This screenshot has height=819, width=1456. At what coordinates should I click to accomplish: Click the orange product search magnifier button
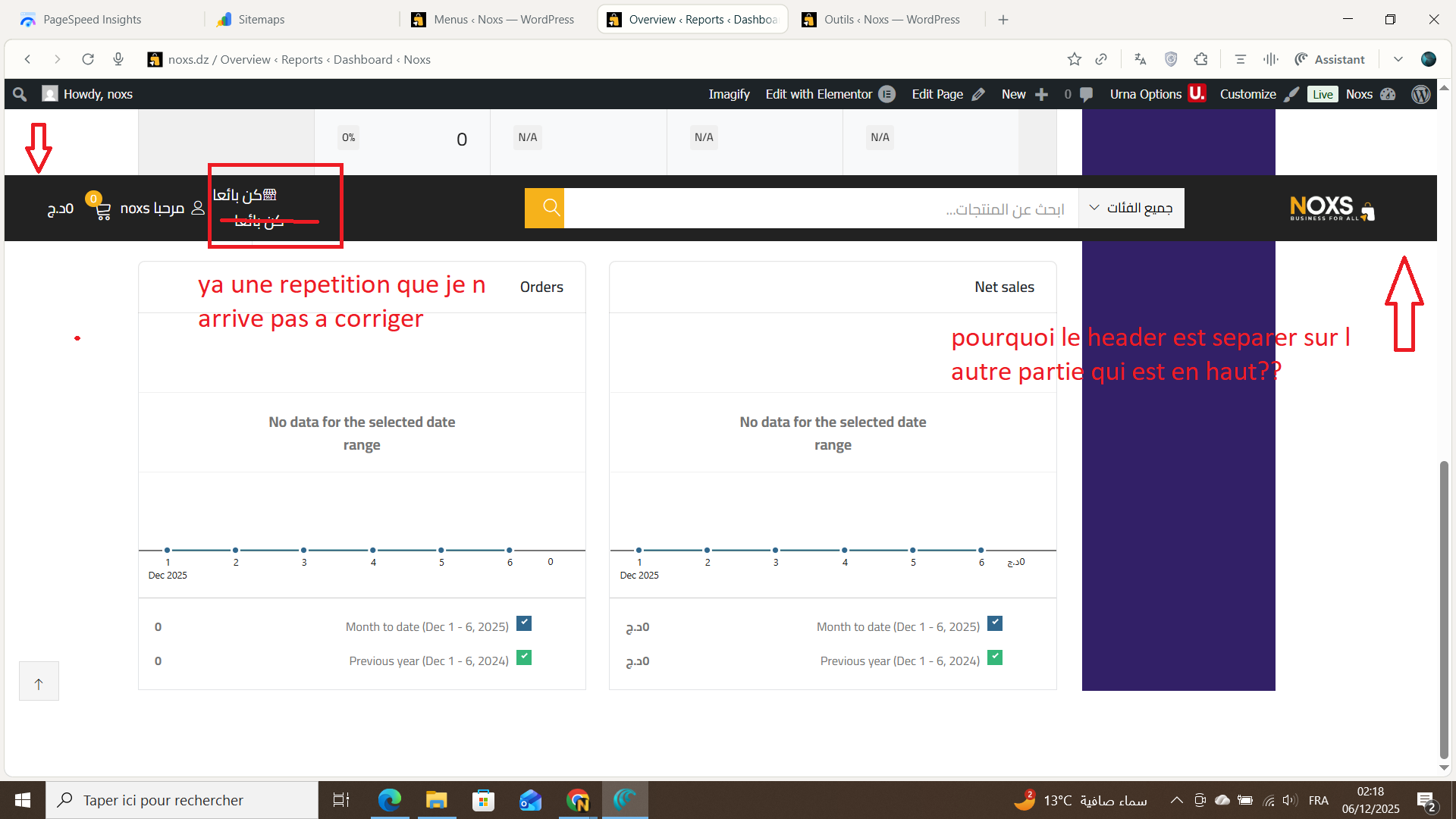click(x=544, y=208)
